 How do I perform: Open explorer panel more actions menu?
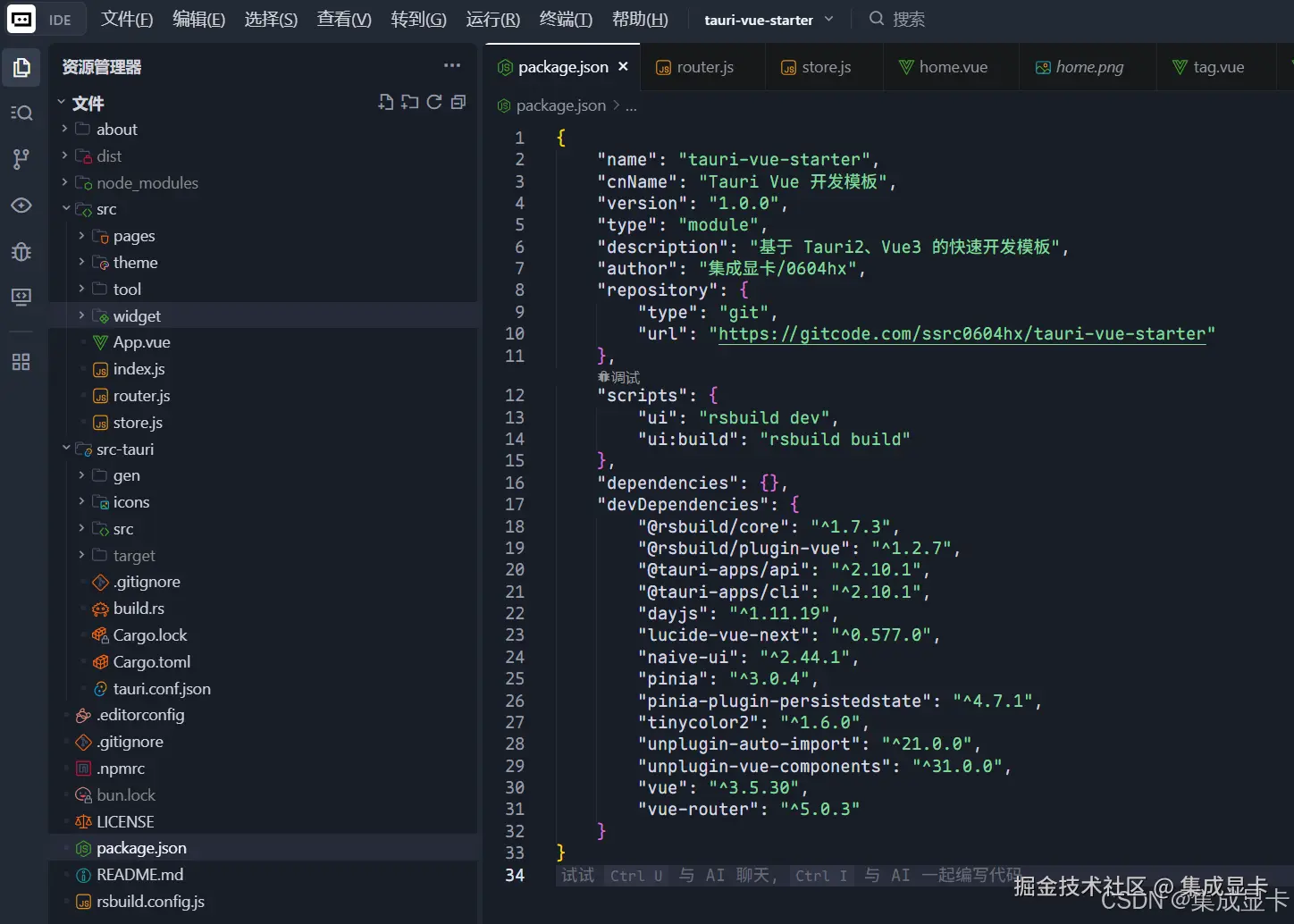click(452, 66)
